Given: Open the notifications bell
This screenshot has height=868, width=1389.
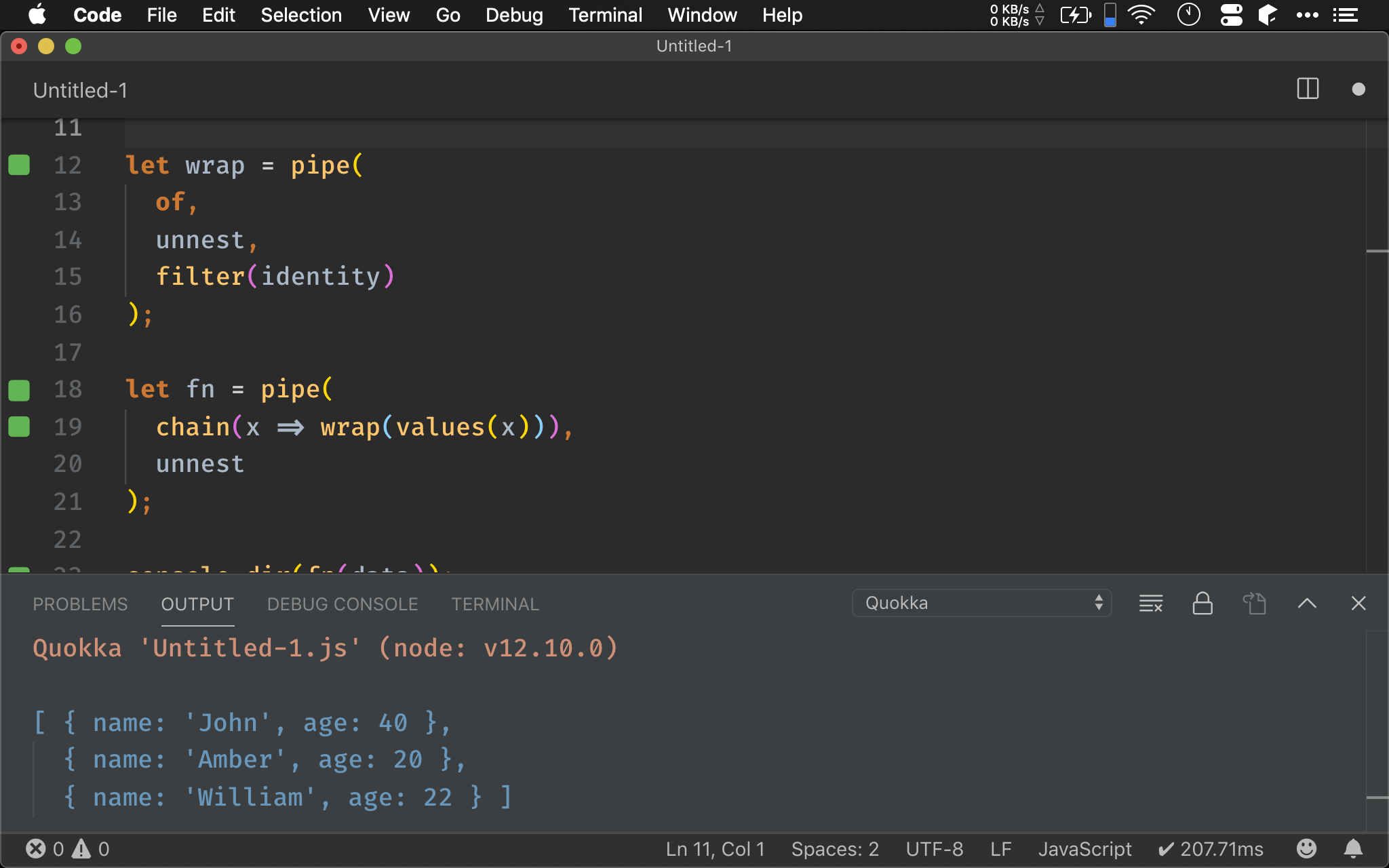Looking at the screenshot, I should (x=1353, y=848).
